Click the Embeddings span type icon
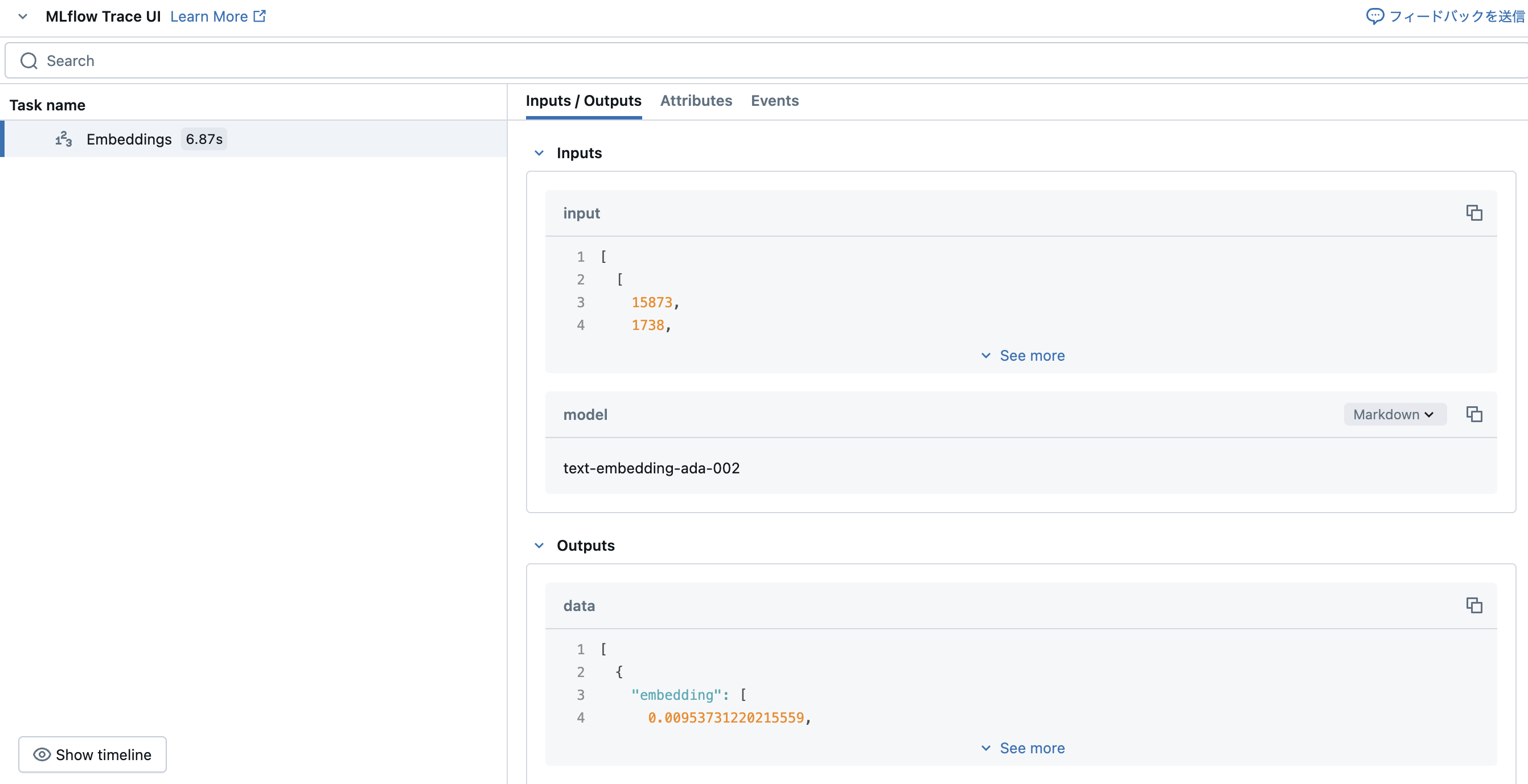Viewport: 1528px width, 784px height. (63, 139)
